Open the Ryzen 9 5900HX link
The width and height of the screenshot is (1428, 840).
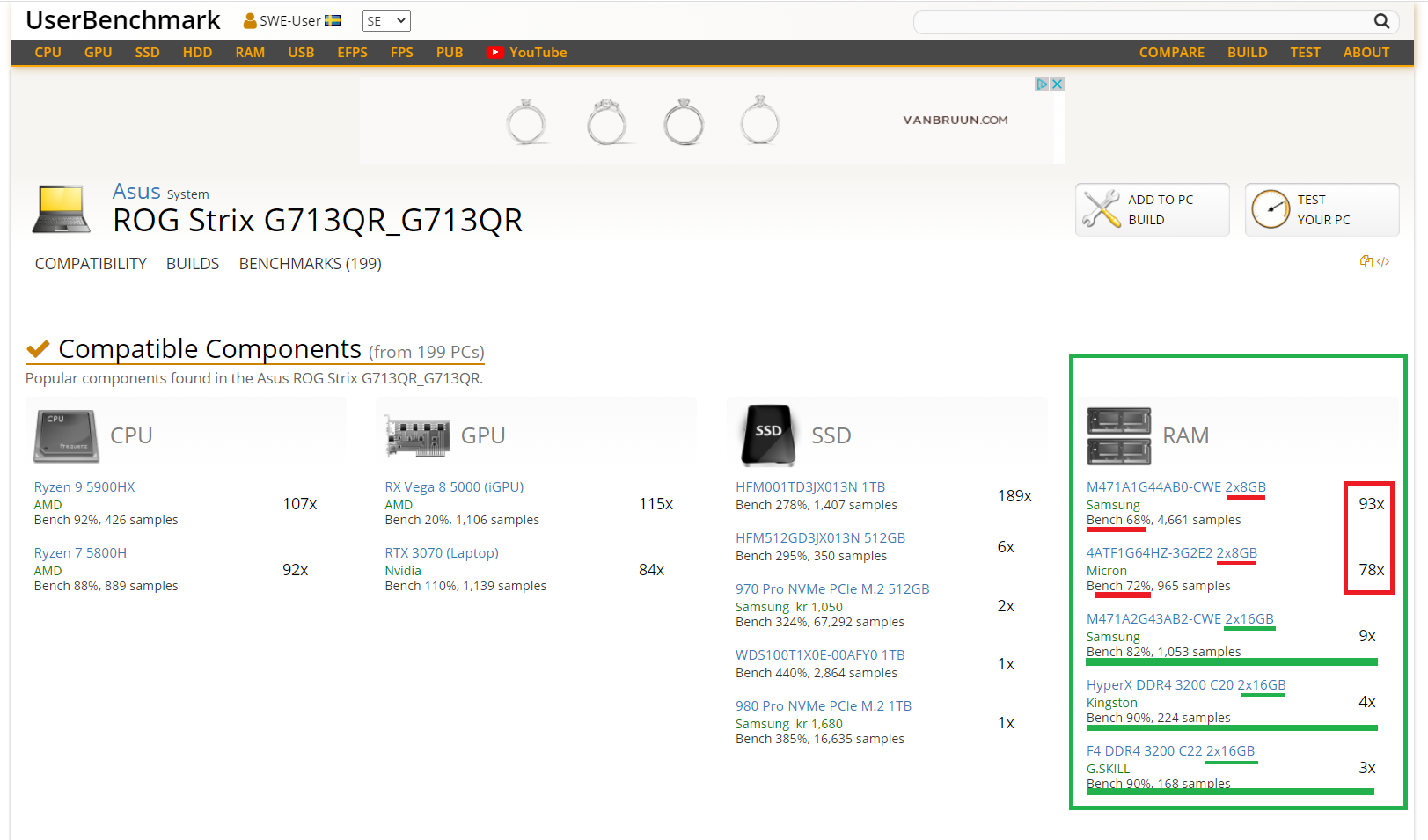coord(84,487)
